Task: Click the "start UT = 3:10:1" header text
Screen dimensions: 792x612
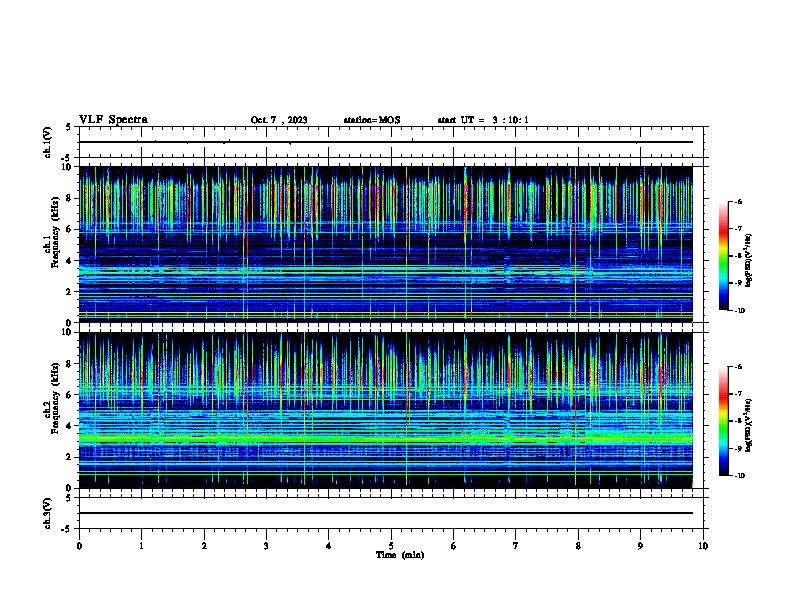Action: [x=483, y=120]
